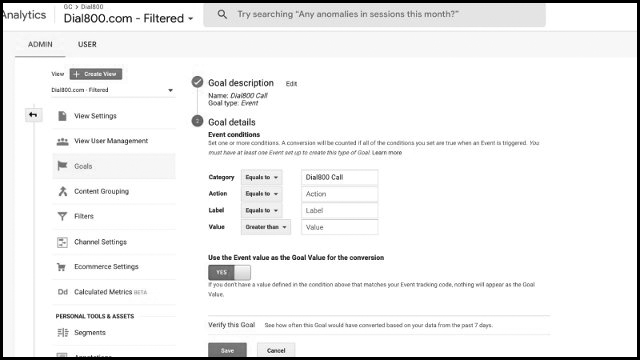
Task: Click the back arrow icon in sidebar
Action: pyautogui.click(x=33, y=115)
